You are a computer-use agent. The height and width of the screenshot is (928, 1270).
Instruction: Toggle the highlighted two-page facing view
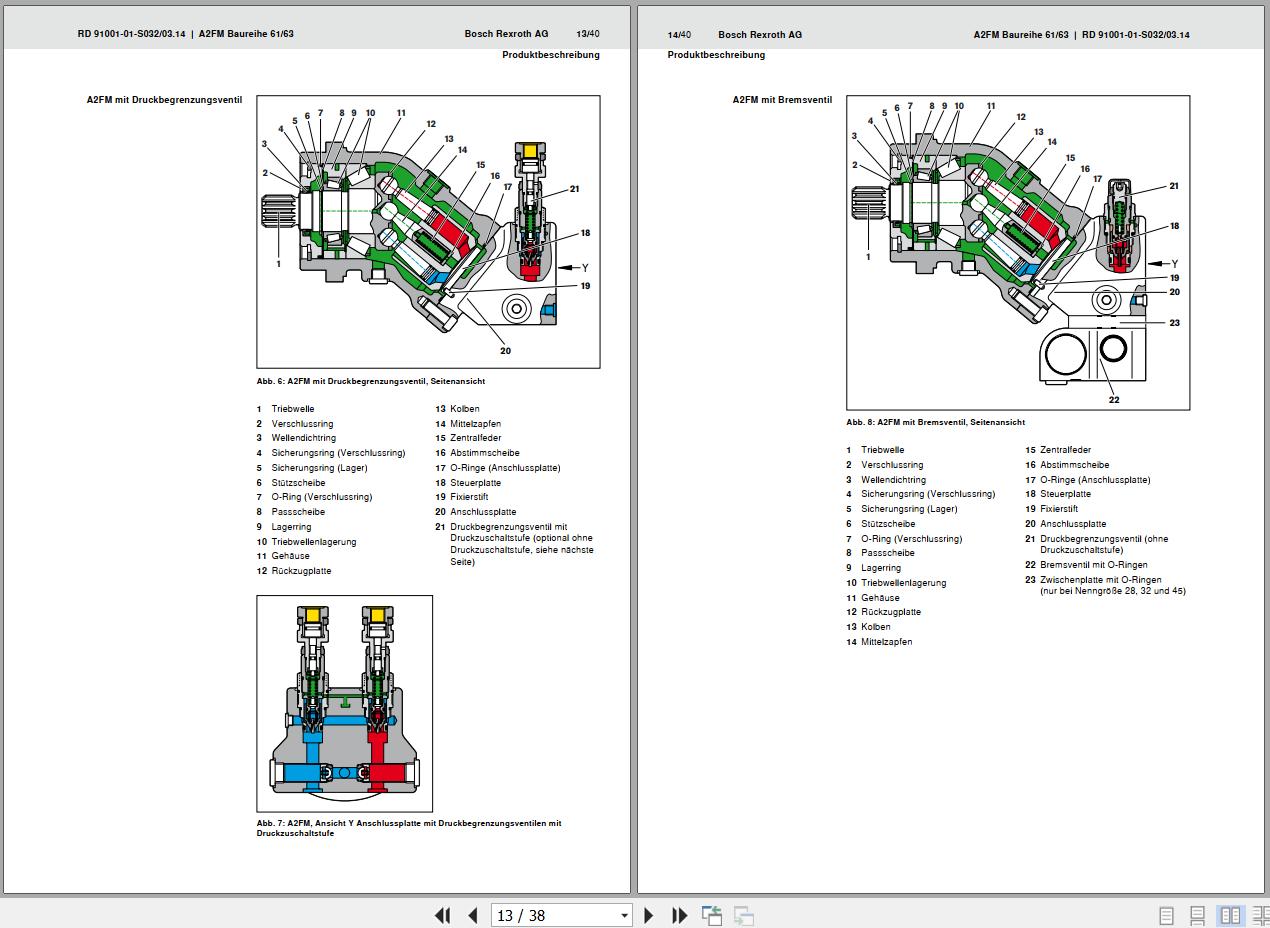coord(1230,915)
